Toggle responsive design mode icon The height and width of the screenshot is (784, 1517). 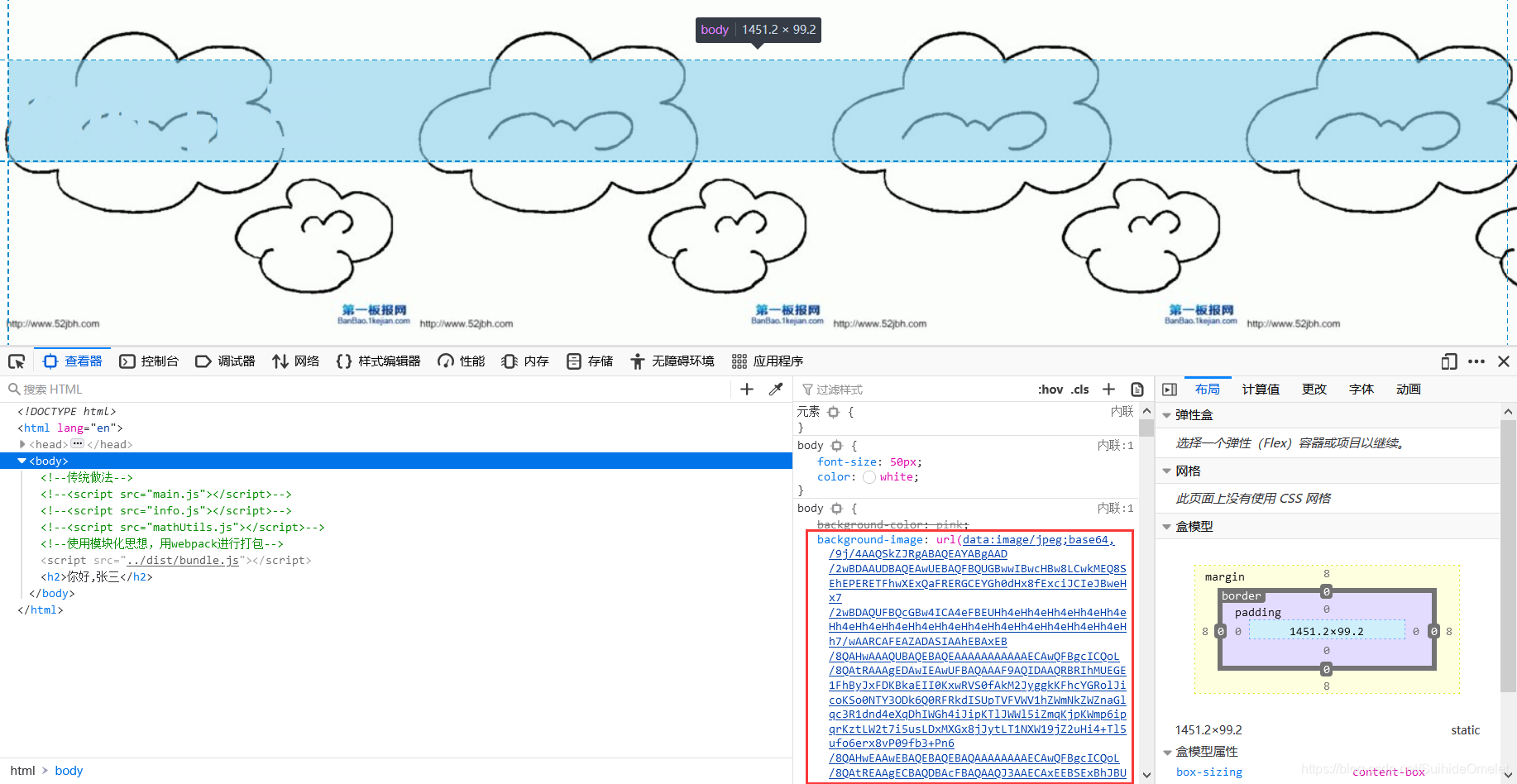1448,361
